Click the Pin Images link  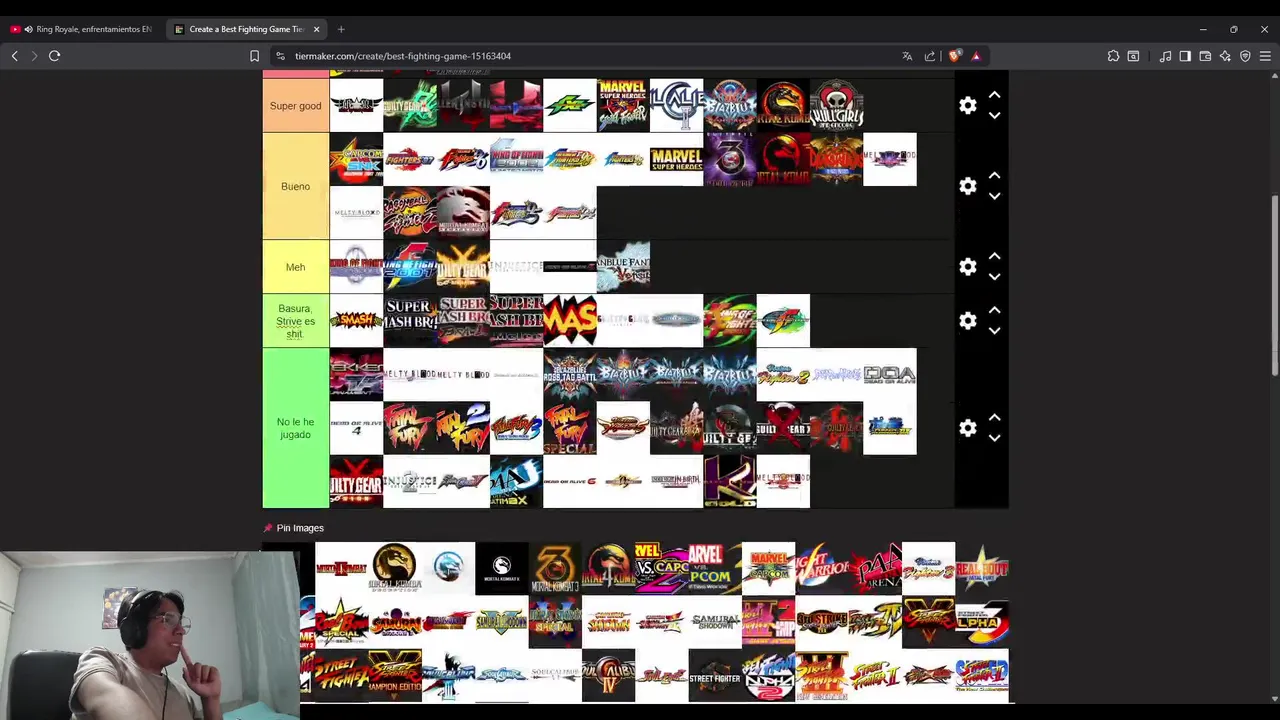(300, 528)
